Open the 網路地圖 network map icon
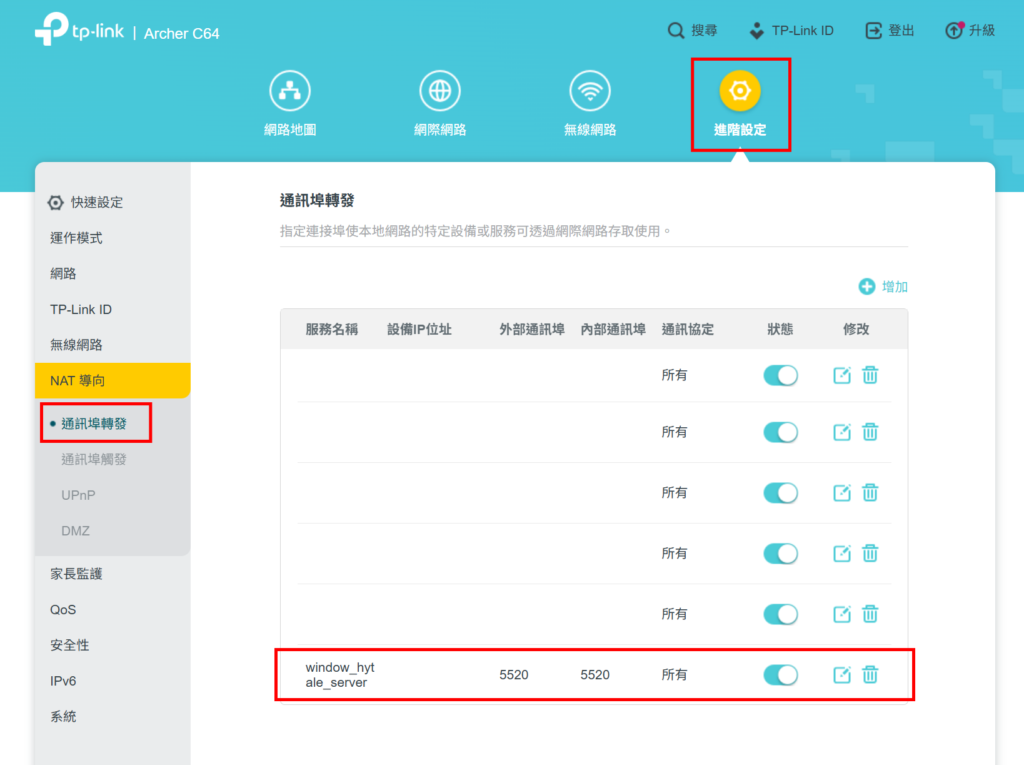The width and height of the screenshot is (1024, 765). coord(290,92)
